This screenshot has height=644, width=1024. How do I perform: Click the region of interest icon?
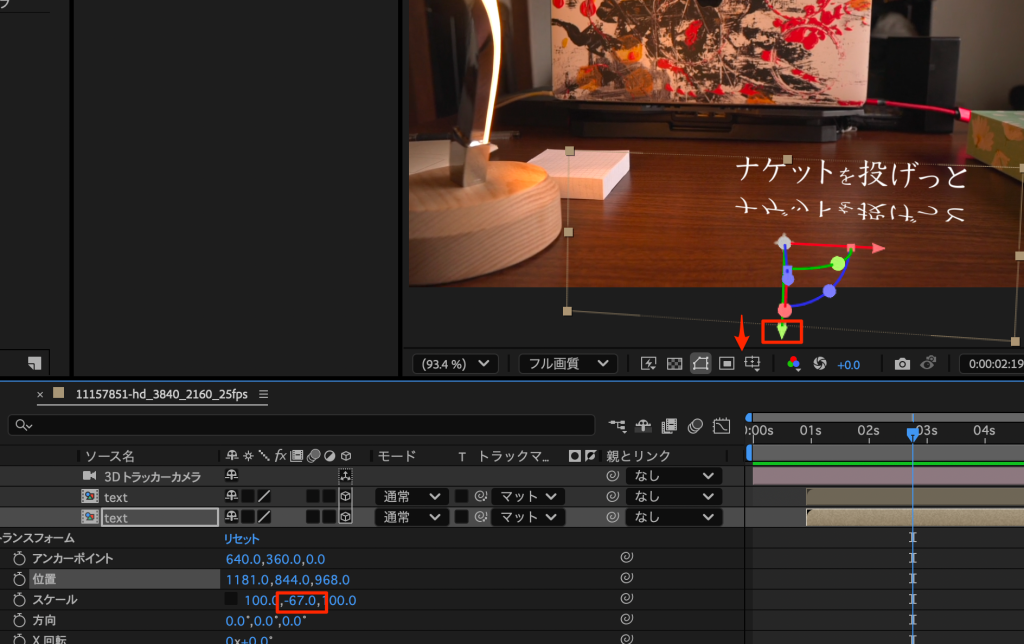click(x=727, y=364)
